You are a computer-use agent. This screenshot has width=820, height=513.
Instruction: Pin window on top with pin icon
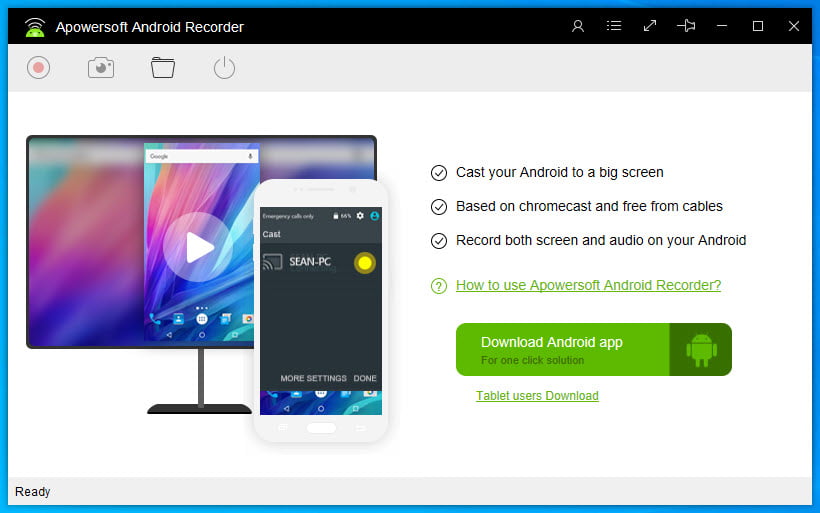686,26
